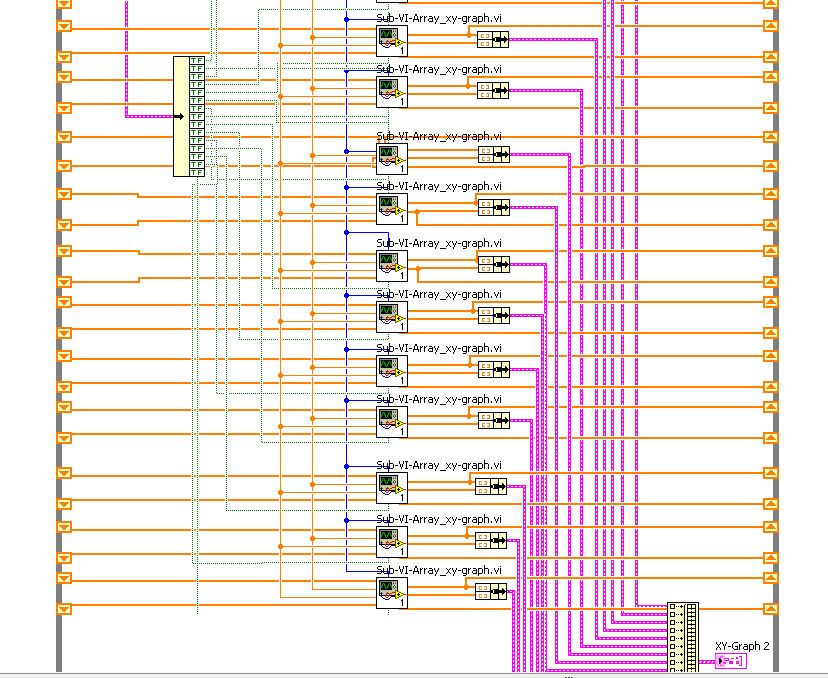The height and width of the screenshot is (678, 828).
Task: Select the tenth Sub-VI-Array_xy-graph.vi icon from top
Action: click(x=392, y=542)
